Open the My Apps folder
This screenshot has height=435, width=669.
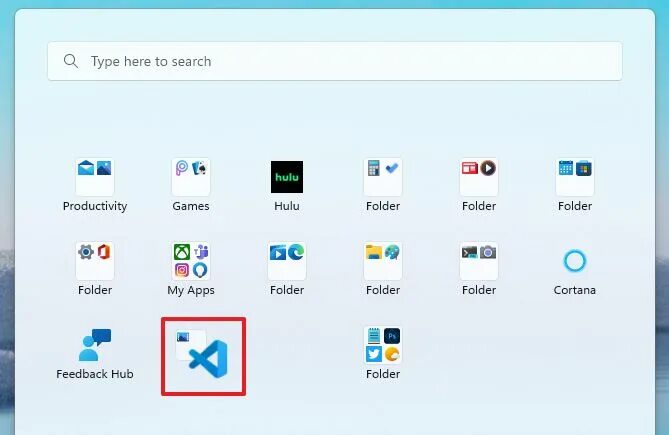[x=191, y=261]
